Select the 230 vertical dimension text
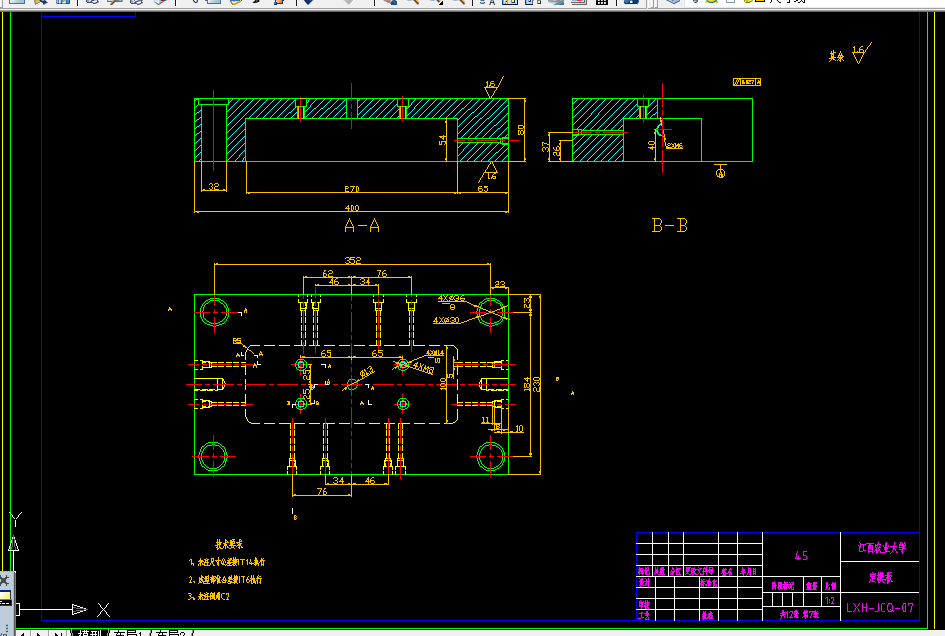The width and height of the screenshot is (945, 636). pyautogui.click(x=536, y=384)
